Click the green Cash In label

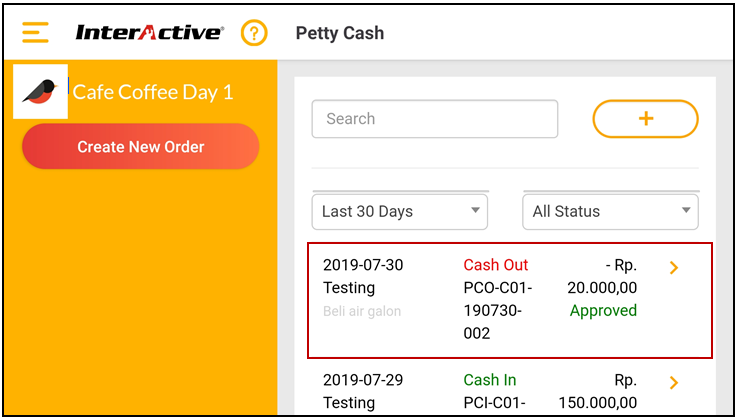pos(490,380)
